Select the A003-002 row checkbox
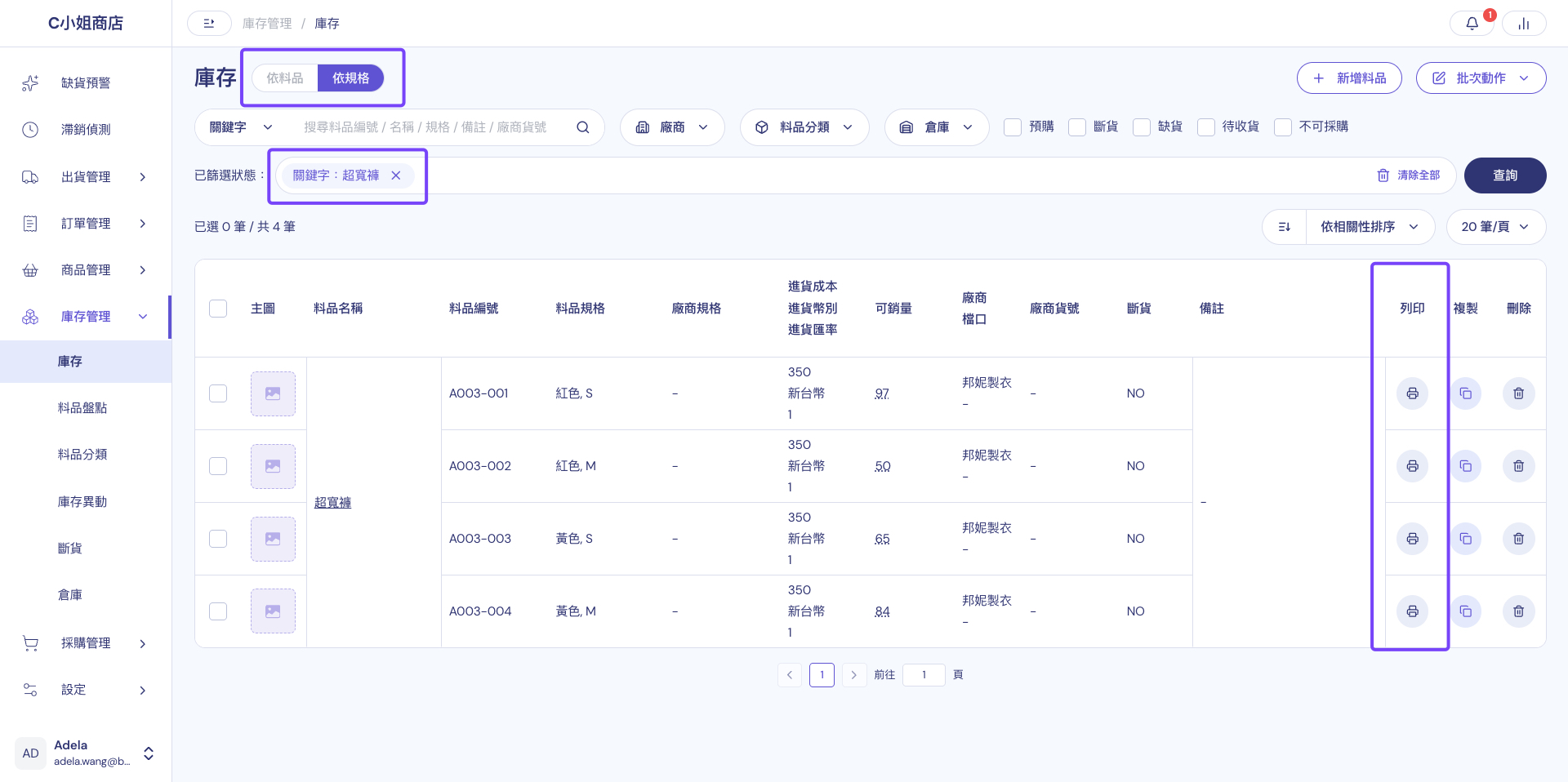 (218, 466)
